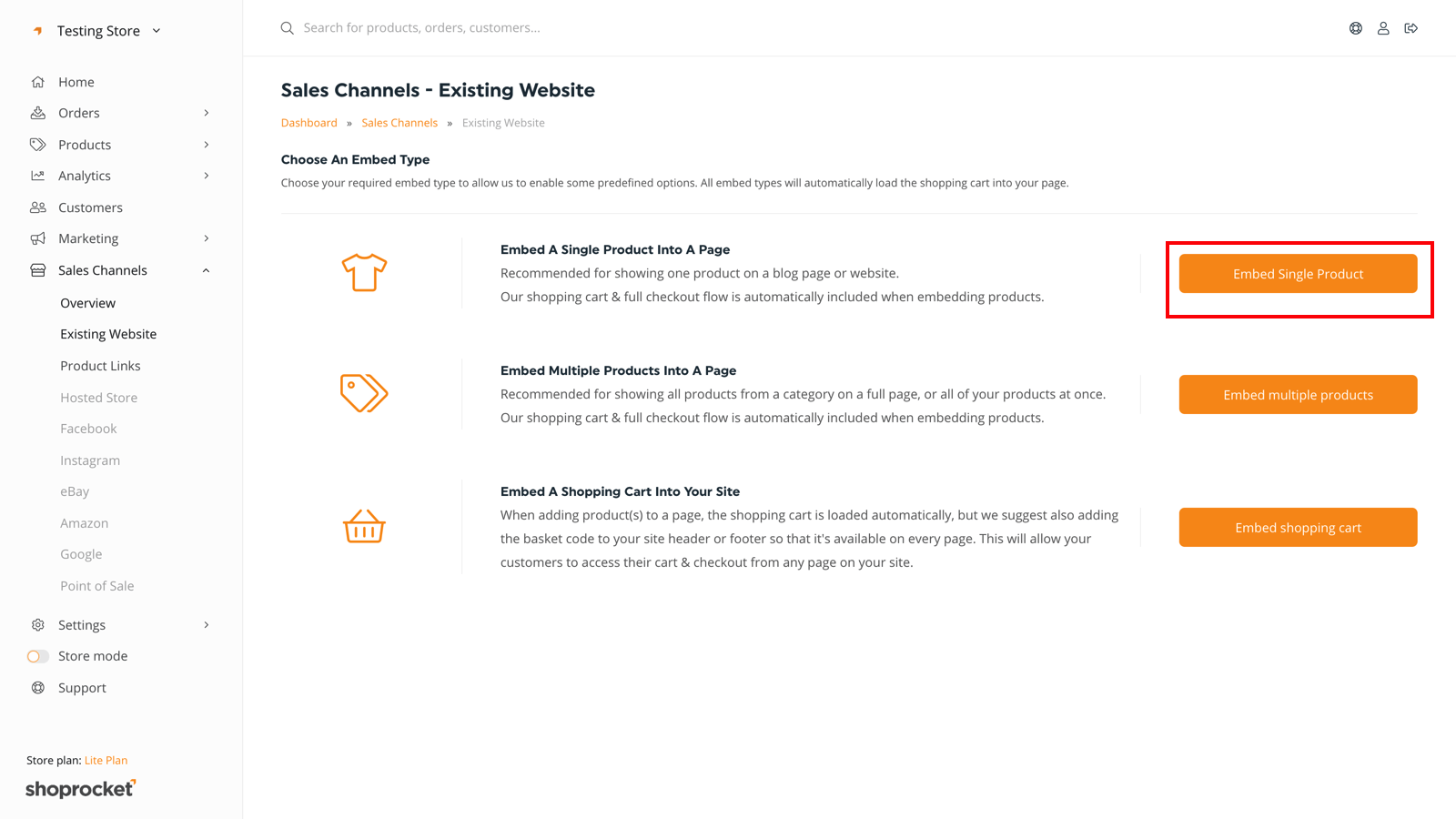1456x819 pixels.
Task: Click the Marketing megaphone icon in sidebar
Action: [x=37, y=238]
